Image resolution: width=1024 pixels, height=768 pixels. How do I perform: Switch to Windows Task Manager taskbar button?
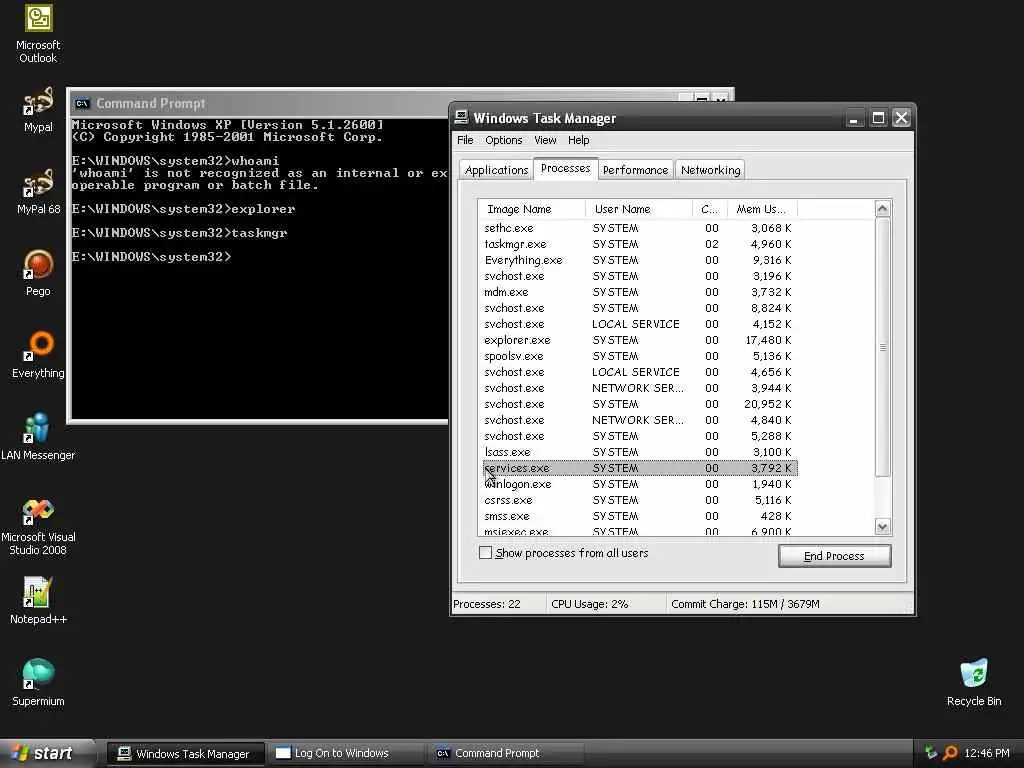tap(185, 754)
